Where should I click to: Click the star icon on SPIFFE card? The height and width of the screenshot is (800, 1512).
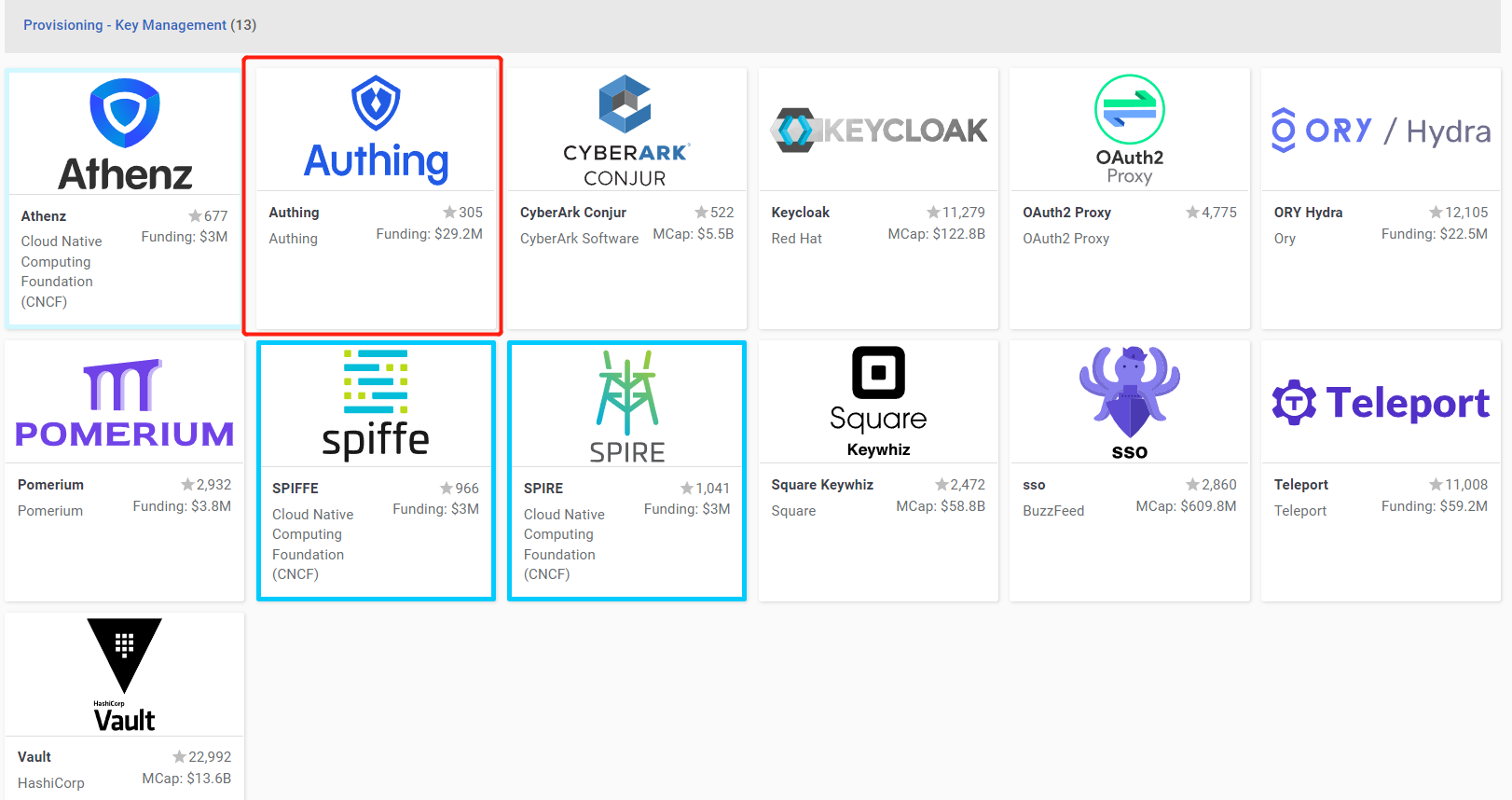click(447, 489)
